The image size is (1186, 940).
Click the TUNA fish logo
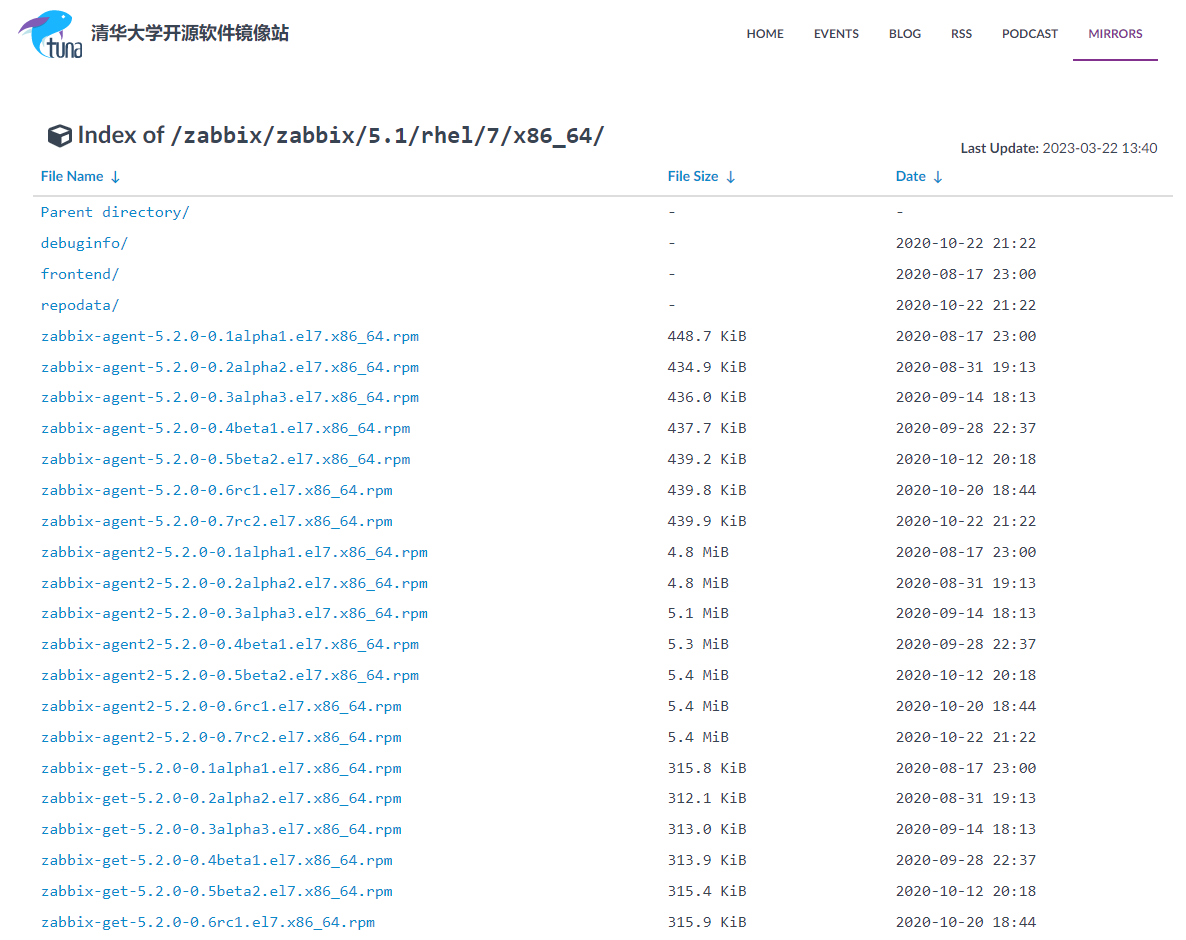50,34
